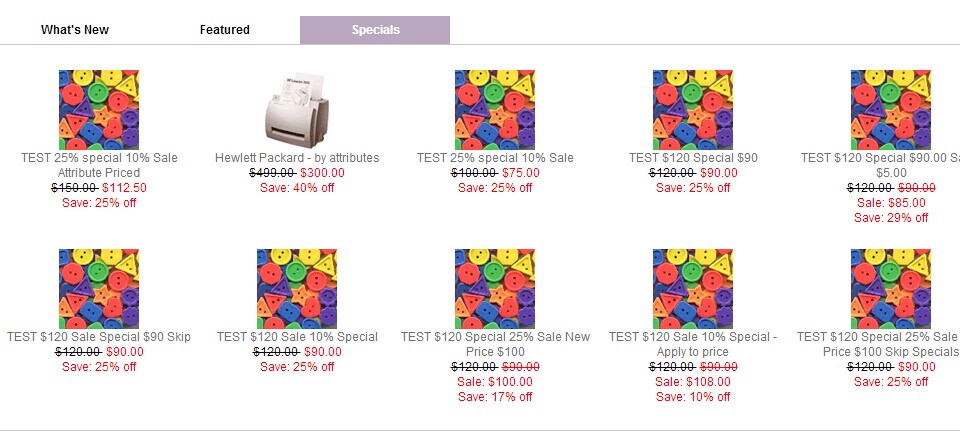The image size is (960, 432).
Task: Open Hewlett Packard - by attributes link
Action: tap(297, 158)
